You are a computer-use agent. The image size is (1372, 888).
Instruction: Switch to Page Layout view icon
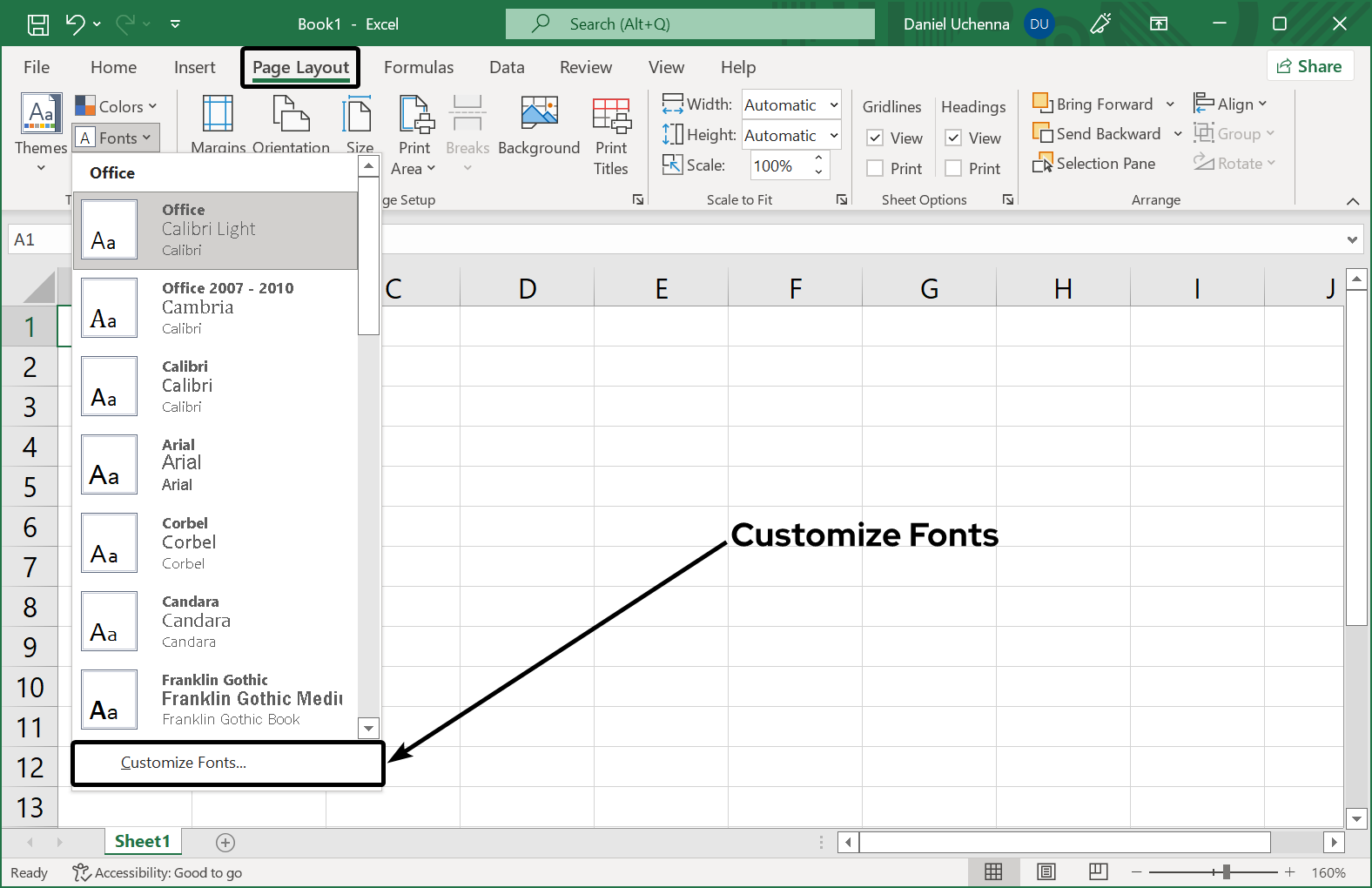coord(1046,871)
